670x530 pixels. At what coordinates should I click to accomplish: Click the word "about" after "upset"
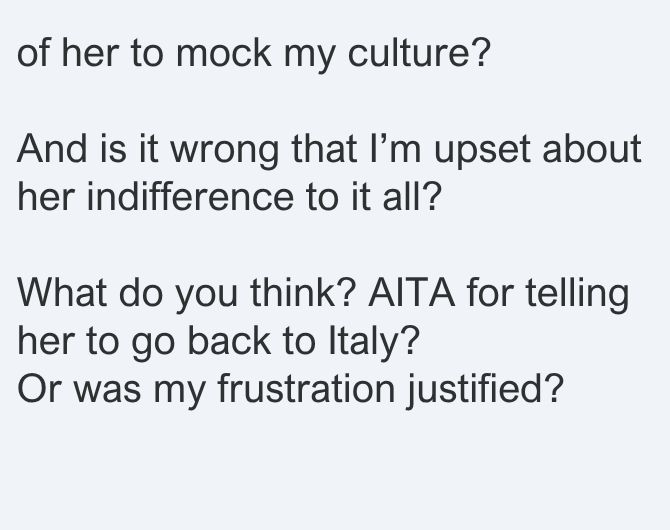coord(592,148)
